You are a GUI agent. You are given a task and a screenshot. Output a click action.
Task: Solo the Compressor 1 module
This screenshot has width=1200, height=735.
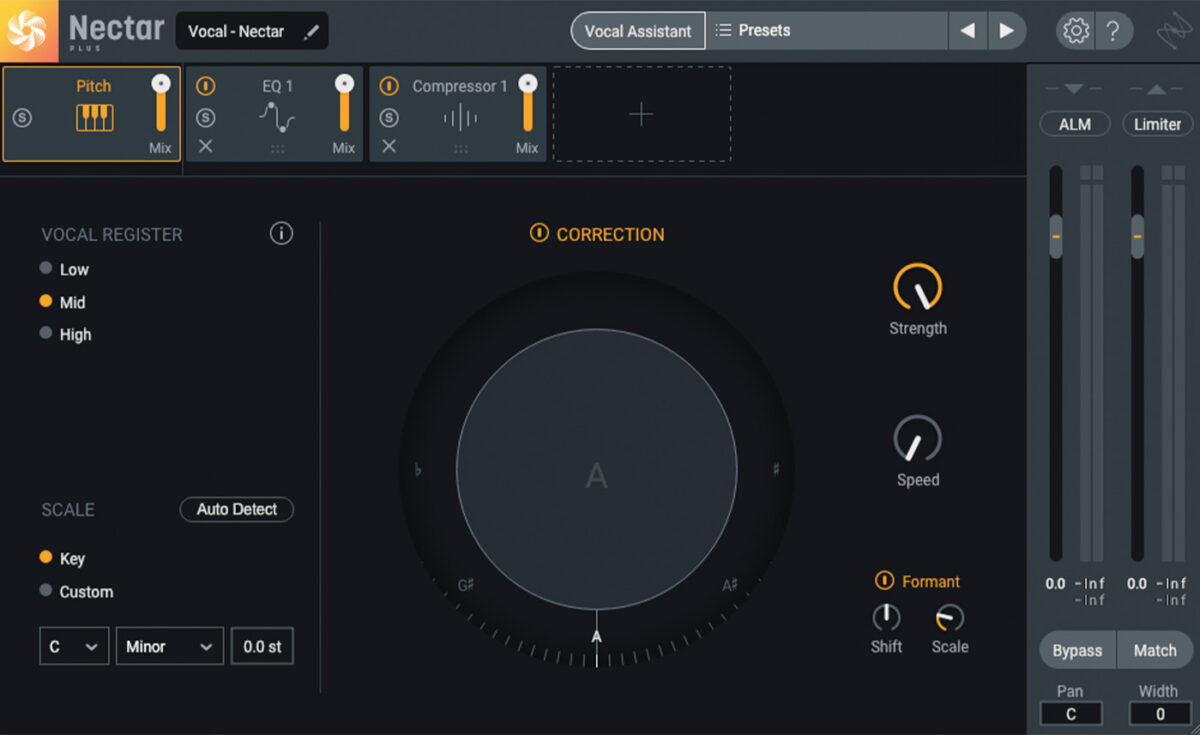(389, 118)
